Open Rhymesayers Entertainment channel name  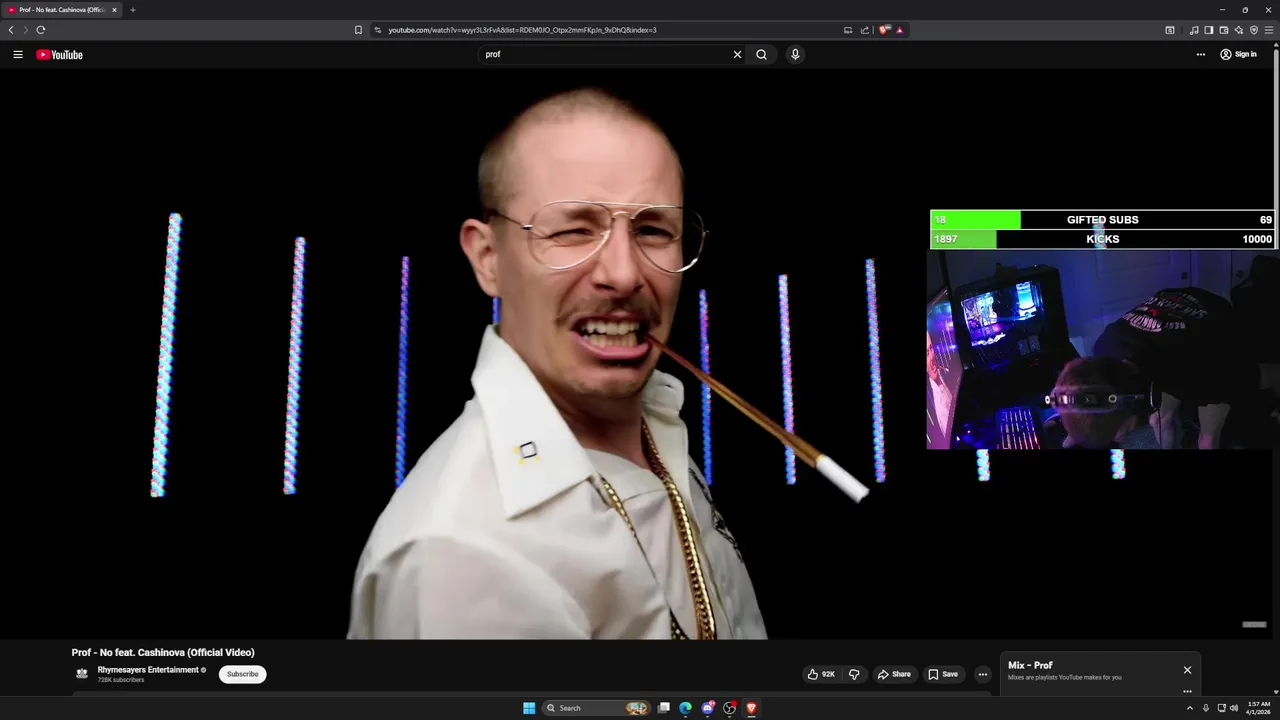[148, 670]
